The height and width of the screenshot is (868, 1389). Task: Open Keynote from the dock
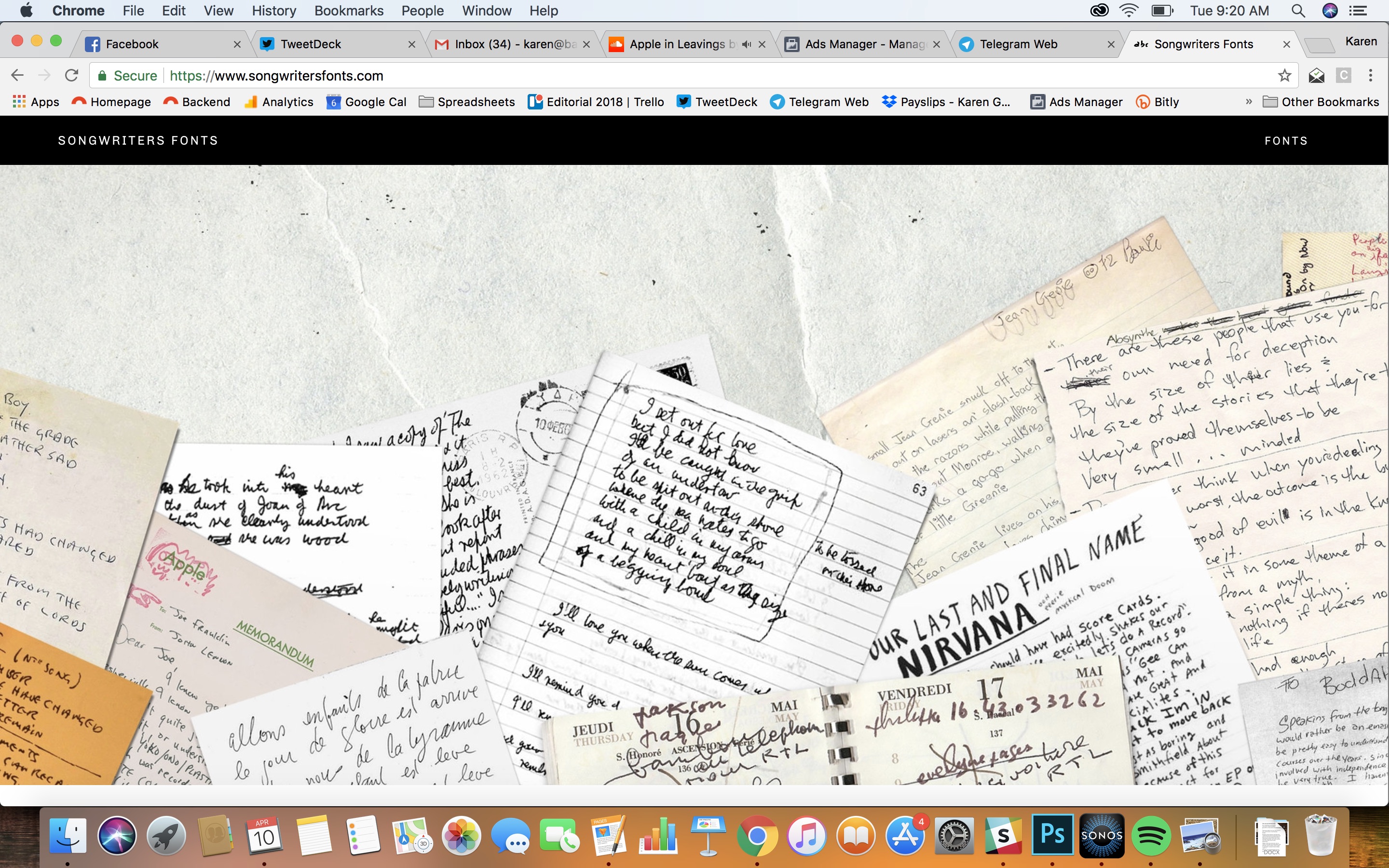[708, 835]
